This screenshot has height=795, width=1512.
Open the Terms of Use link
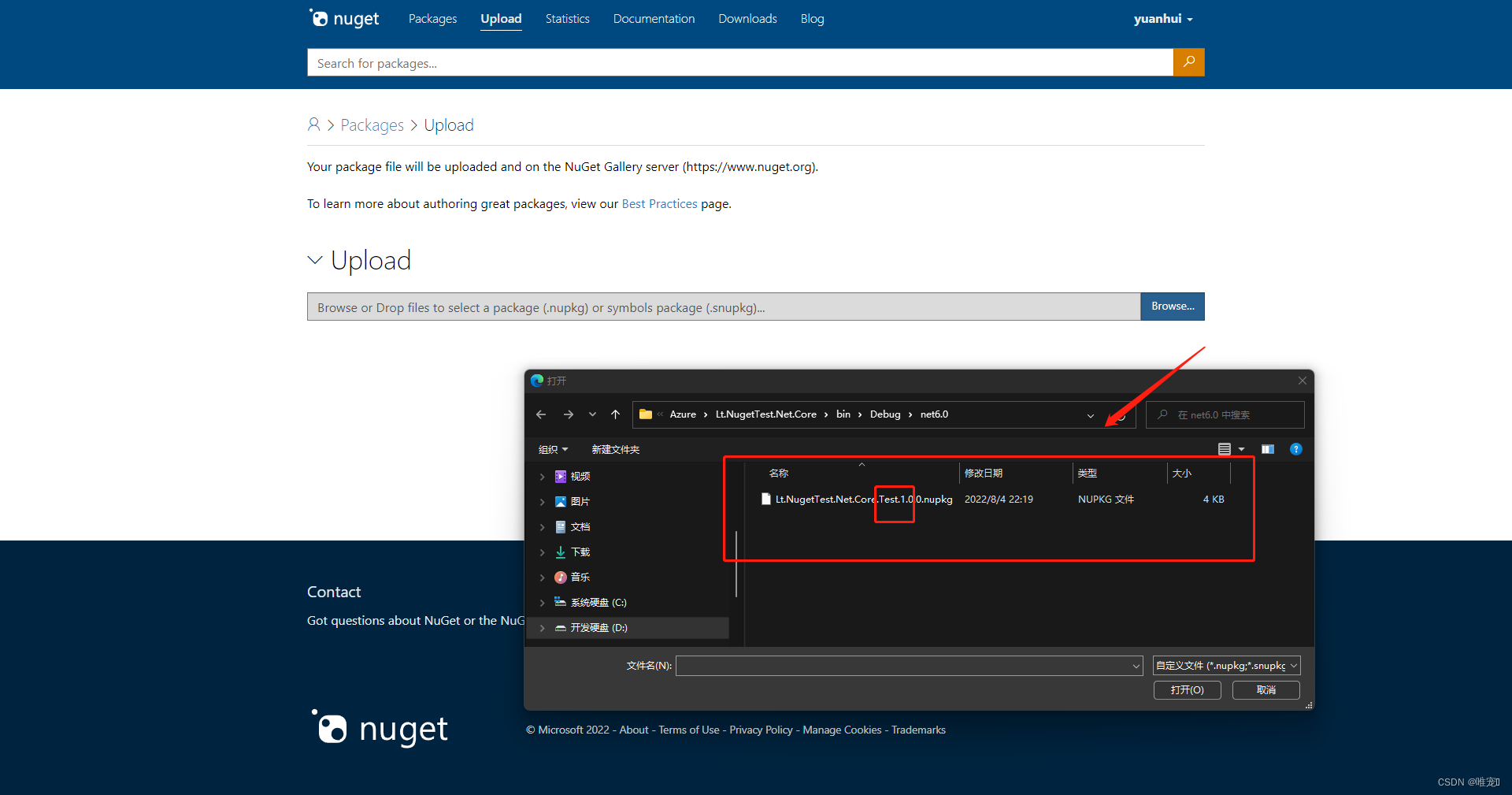[689, 730]
